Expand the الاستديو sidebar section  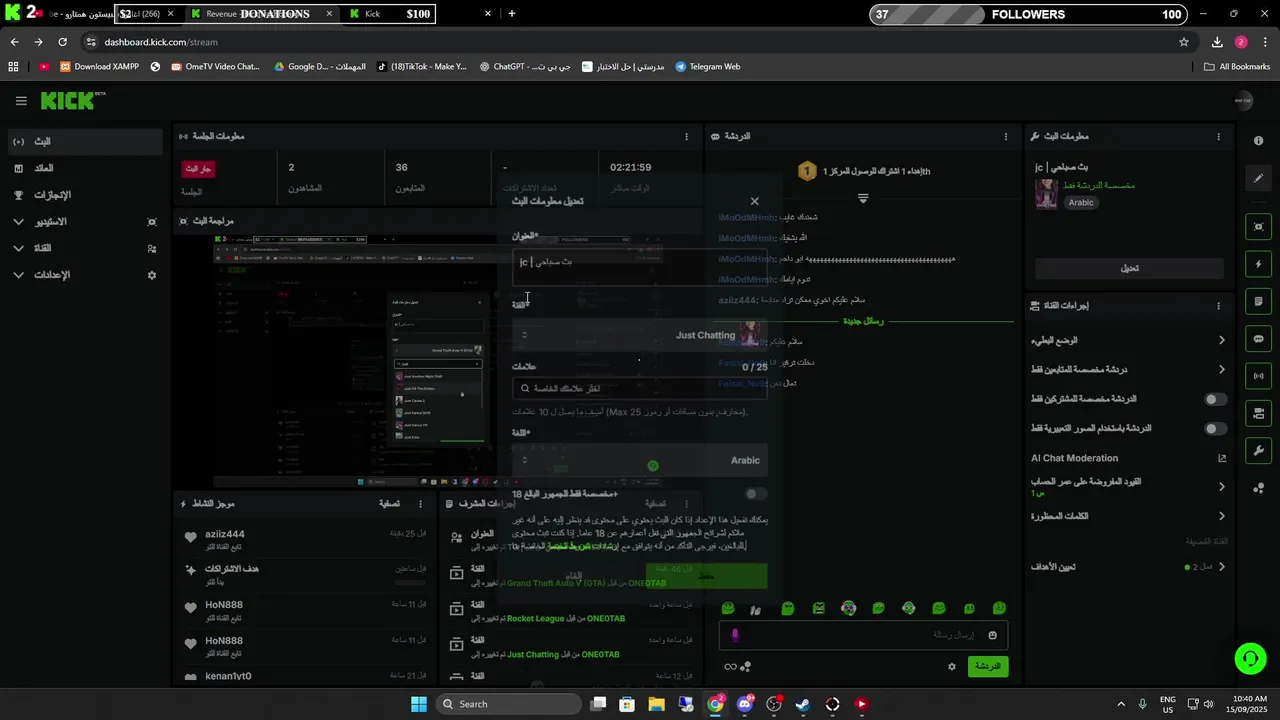(85, 222)
